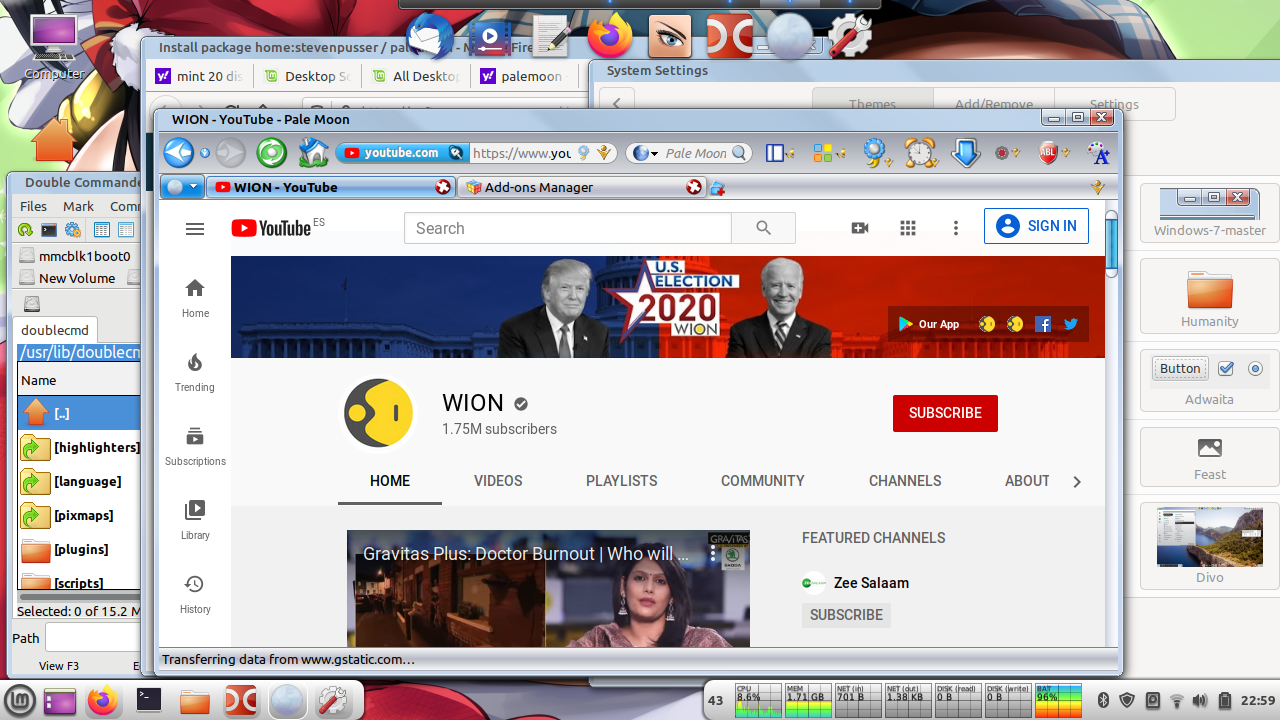The image size is (1280, 720).
Task: Open new tab button beside Add-ons Manager
Action: pos(717,188)
